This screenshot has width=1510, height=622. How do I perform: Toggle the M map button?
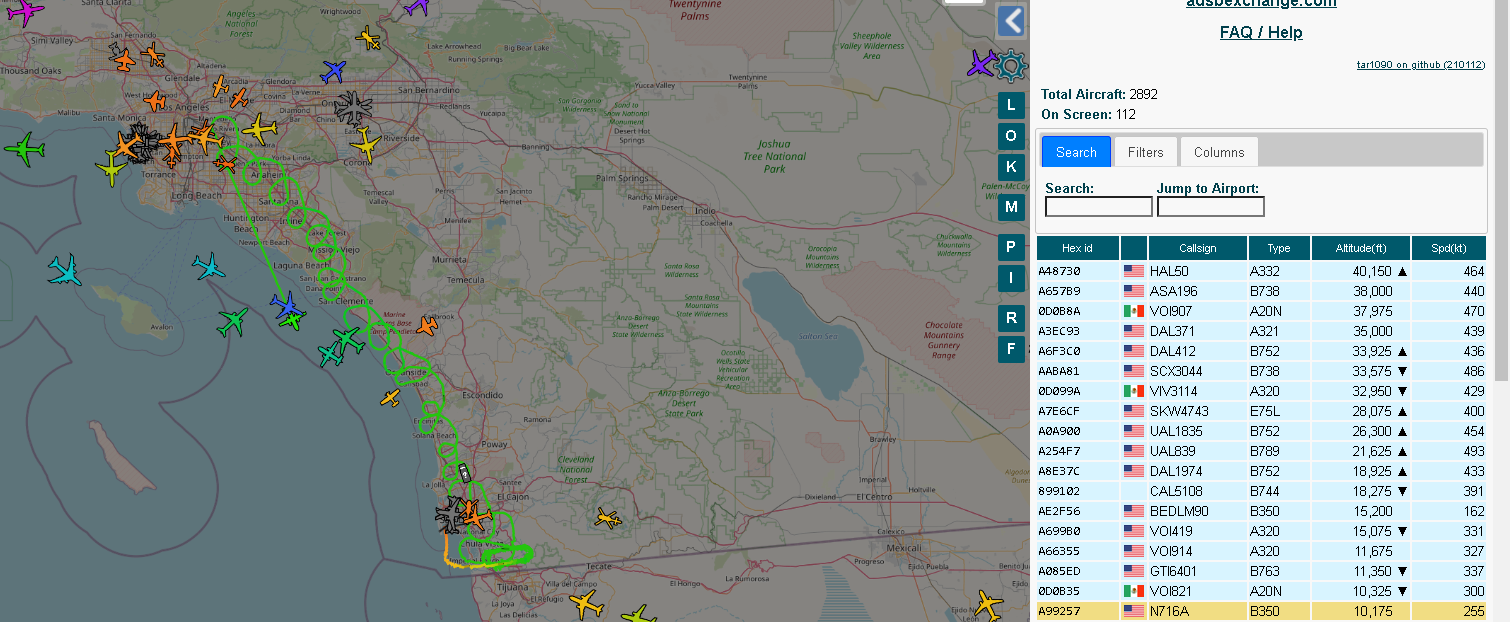tap(1011, 207)
